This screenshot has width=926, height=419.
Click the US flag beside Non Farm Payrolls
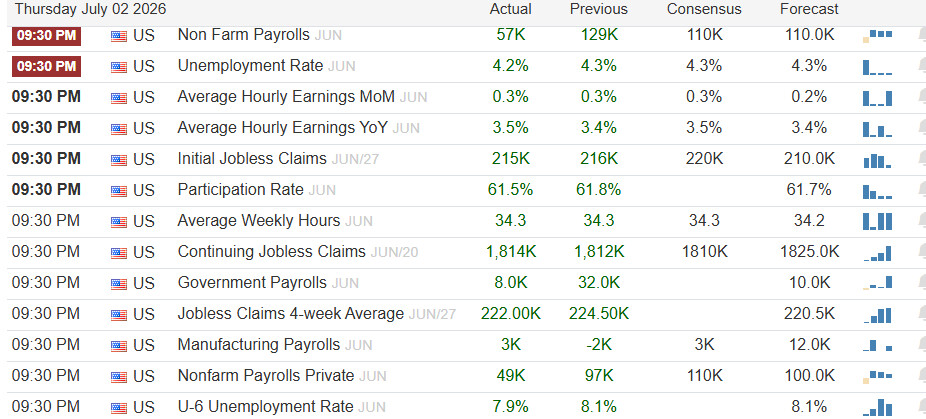coord(119,36)
